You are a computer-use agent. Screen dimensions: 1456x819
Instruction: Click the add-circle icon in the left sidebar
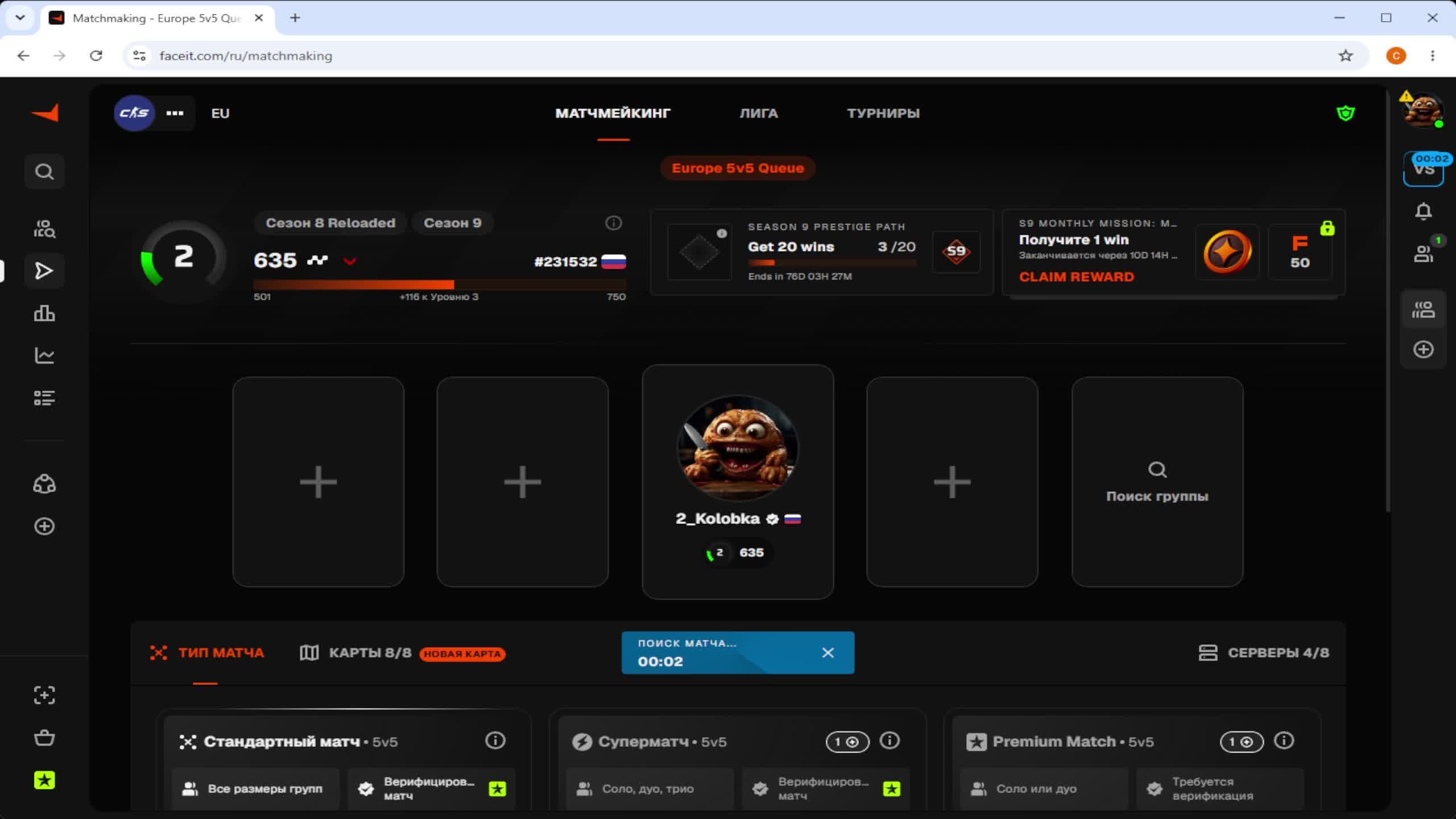pyautogui.click(x=44, y=526)
